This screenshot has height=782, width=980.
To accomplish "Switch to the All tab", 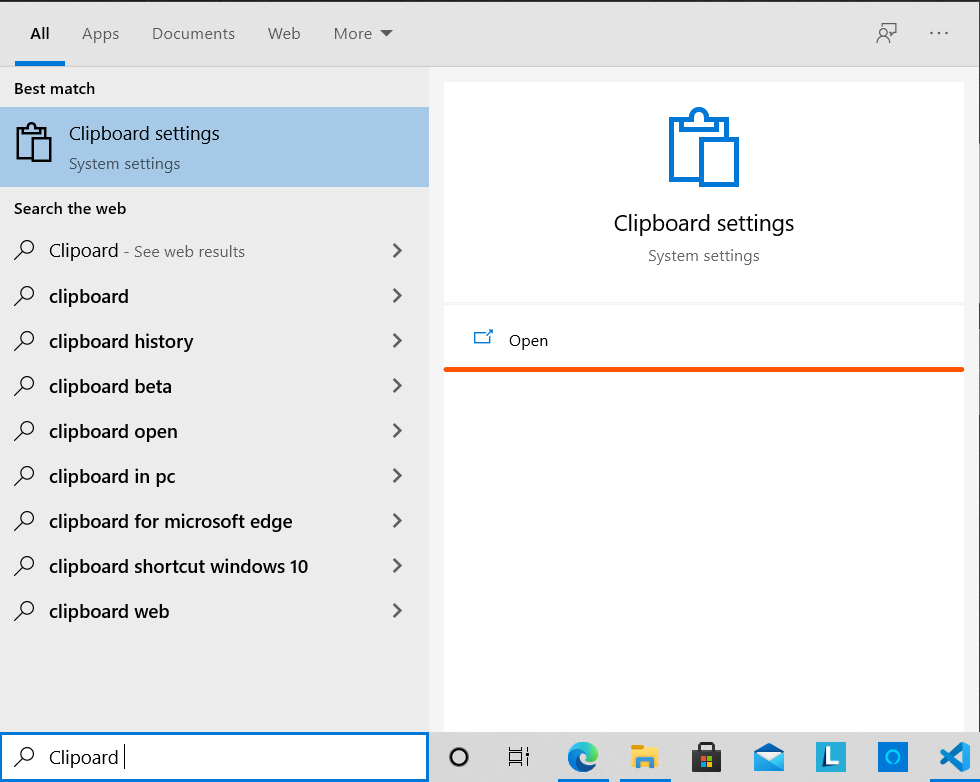I will coord(40,34).
